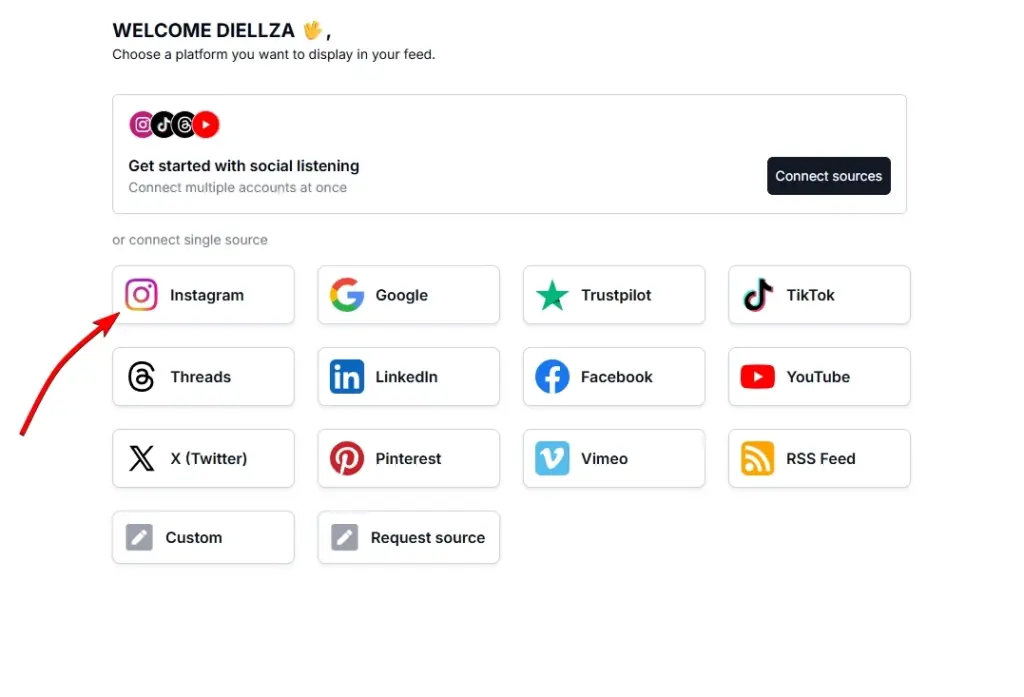
Task: Select the YouTube source icon
Action: tap(756, 377)
